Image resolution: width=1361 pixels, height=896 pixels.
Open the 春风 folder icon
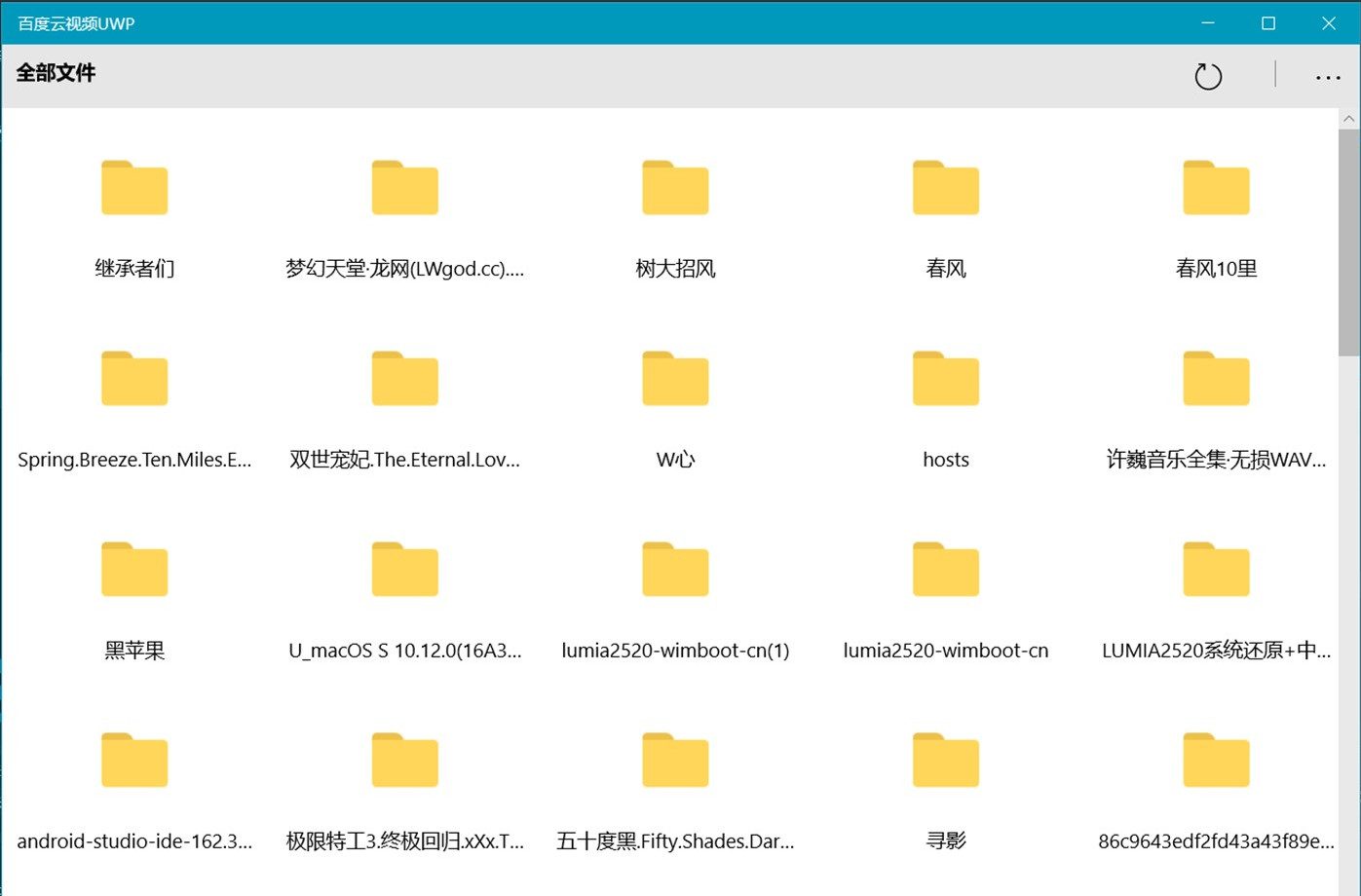946,188
